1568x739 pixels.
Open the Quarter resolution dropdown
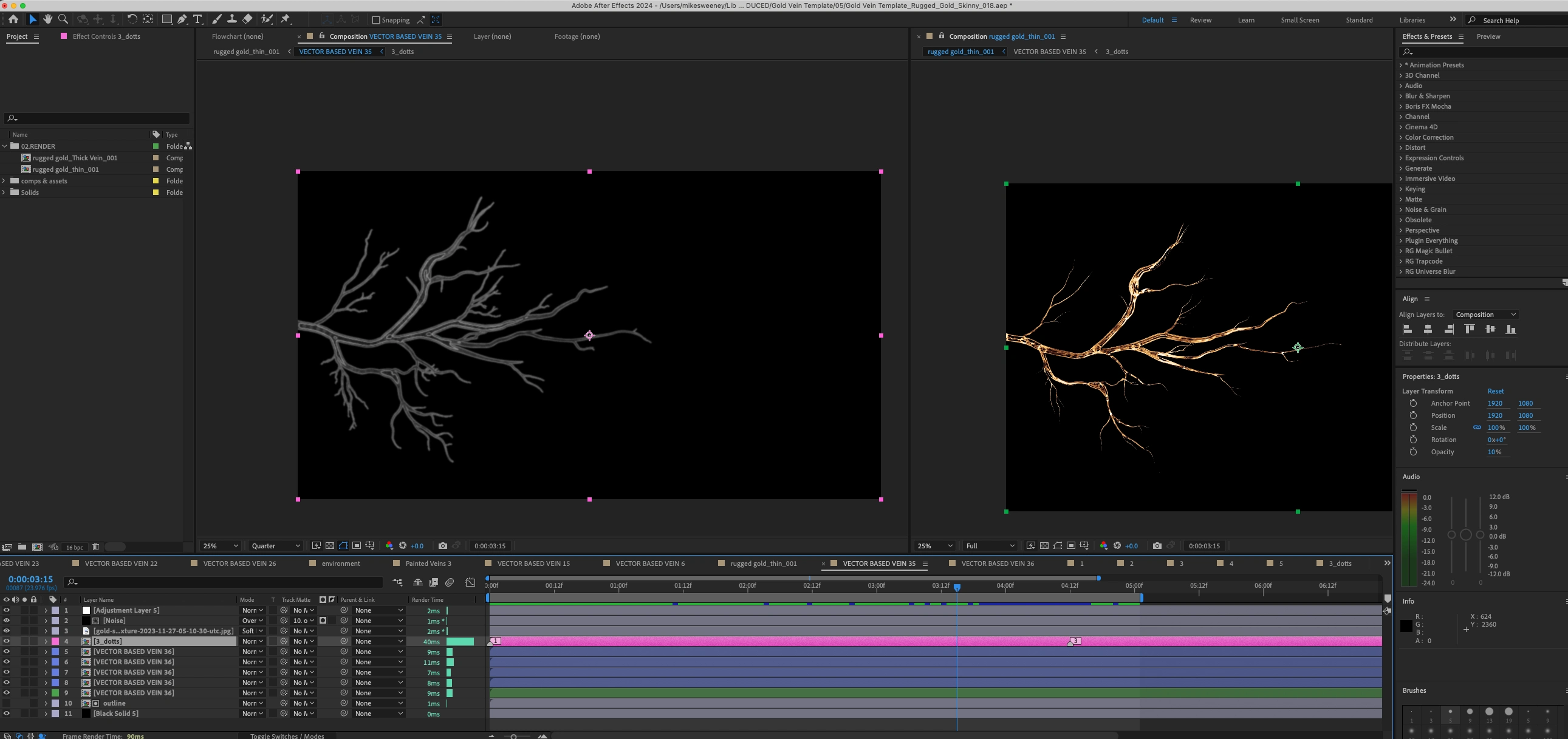[275, 545]
